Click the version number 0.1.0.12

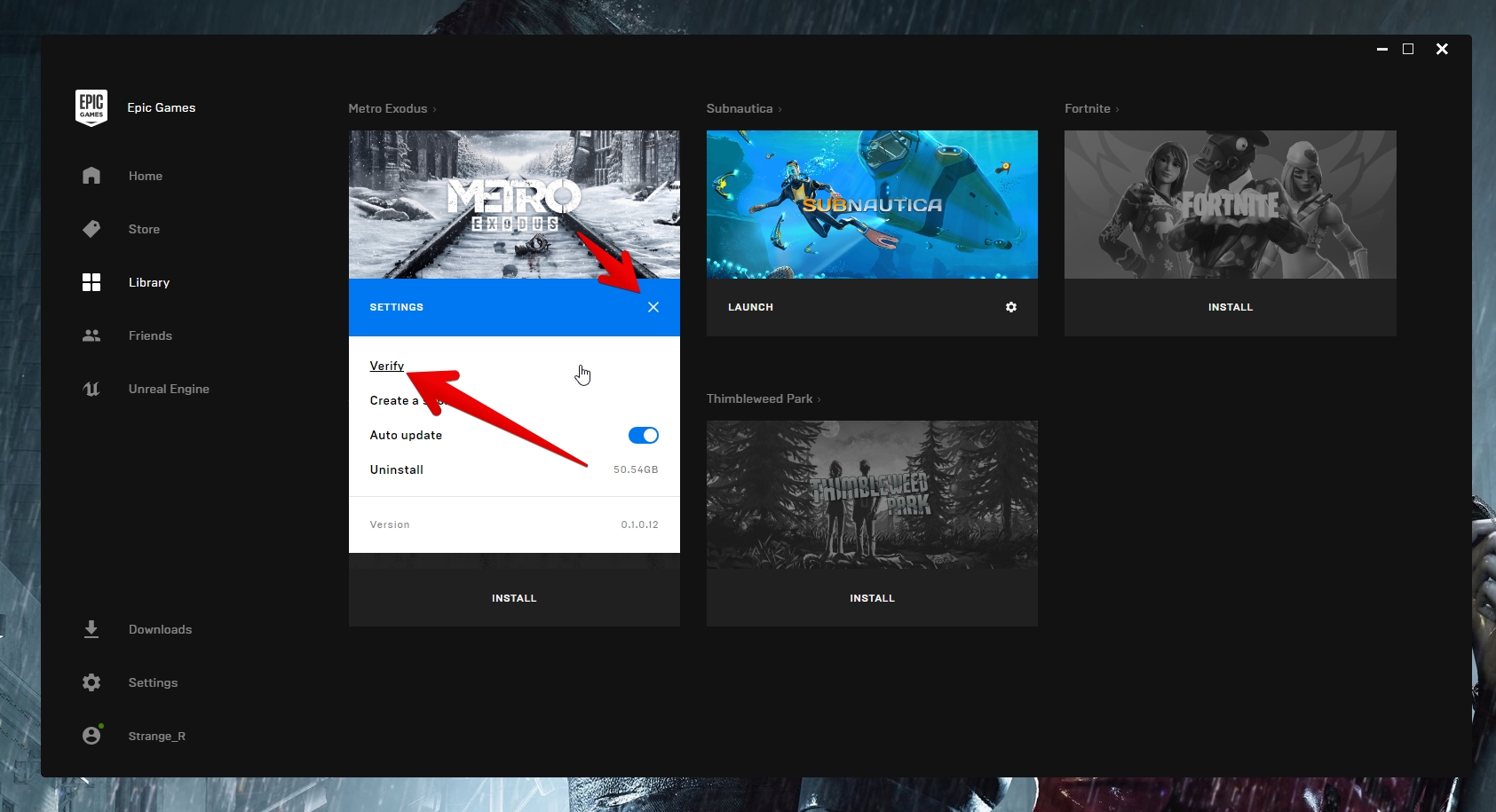(x=639, y=524)
